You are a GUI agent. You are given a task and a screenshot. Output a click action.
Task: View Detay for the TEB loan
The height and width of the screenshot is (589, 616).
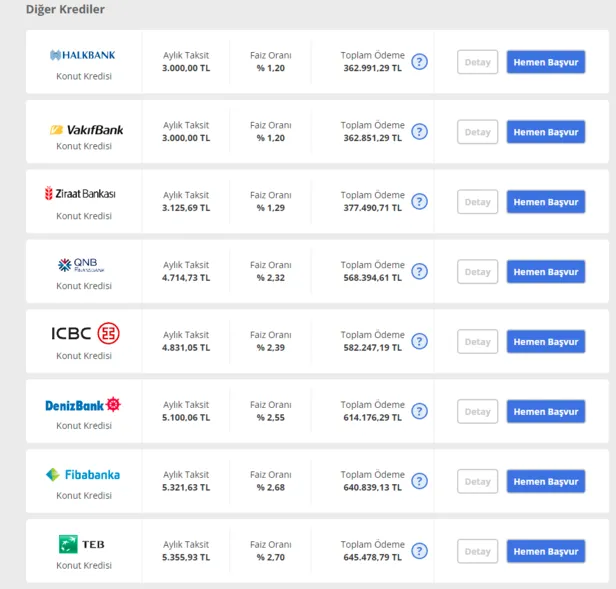pos(477,552)
